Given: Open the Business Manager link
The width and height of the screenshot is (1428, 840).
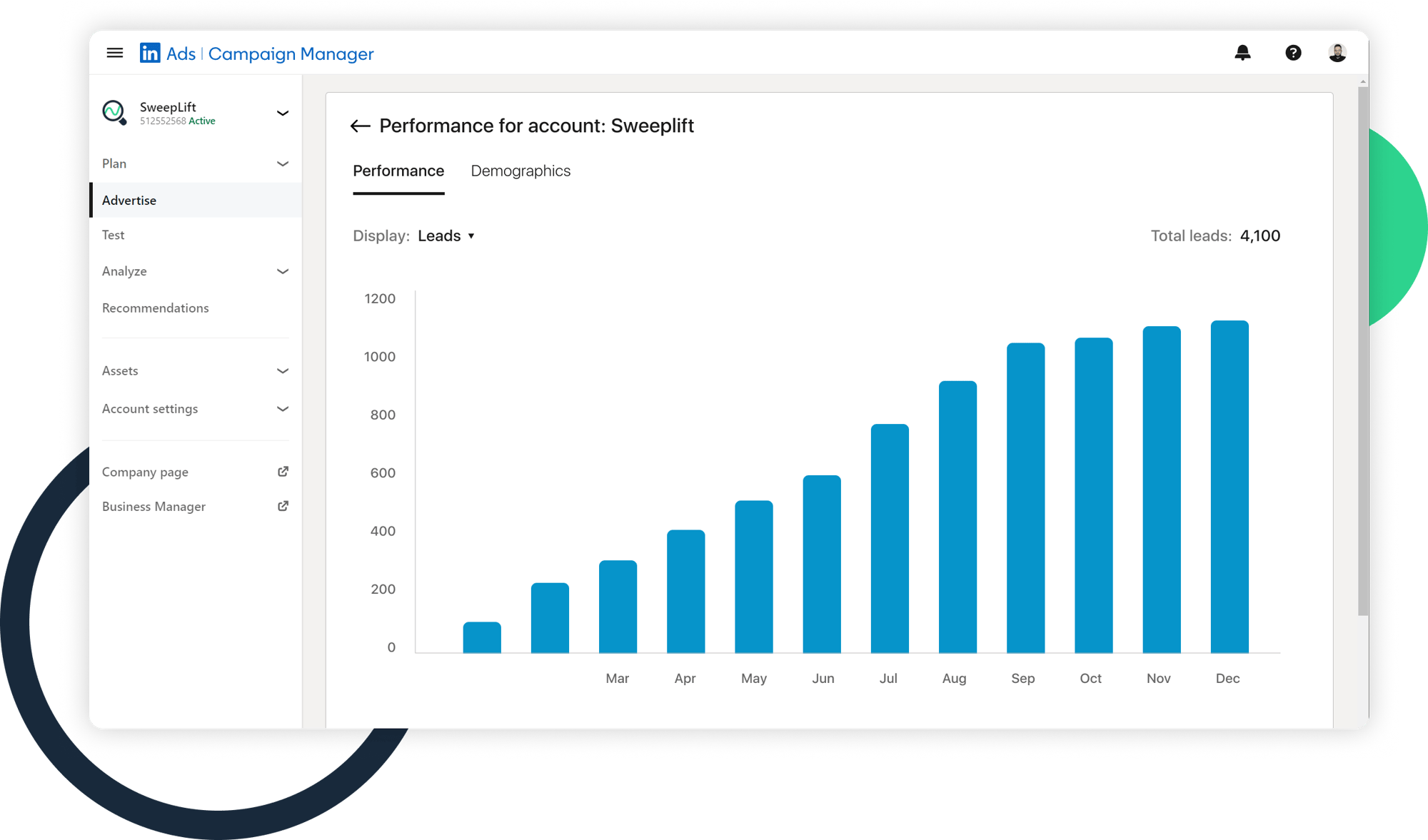Looking at the screenshot, I should (x=154, y=506).
